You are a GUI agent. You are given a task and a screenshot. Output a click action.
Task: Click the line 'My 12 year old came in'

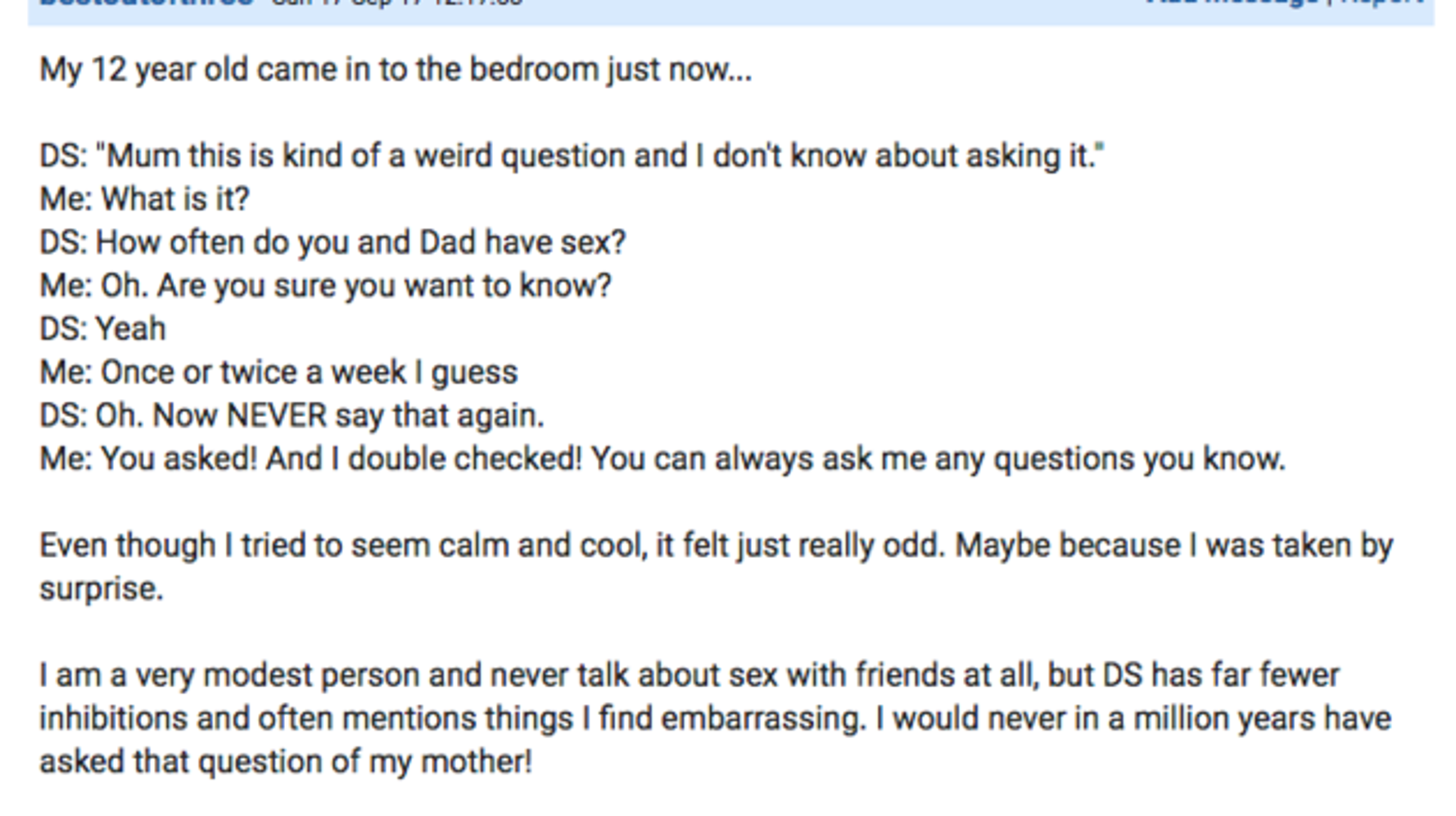pyautogui.click(x=396, y=70)
